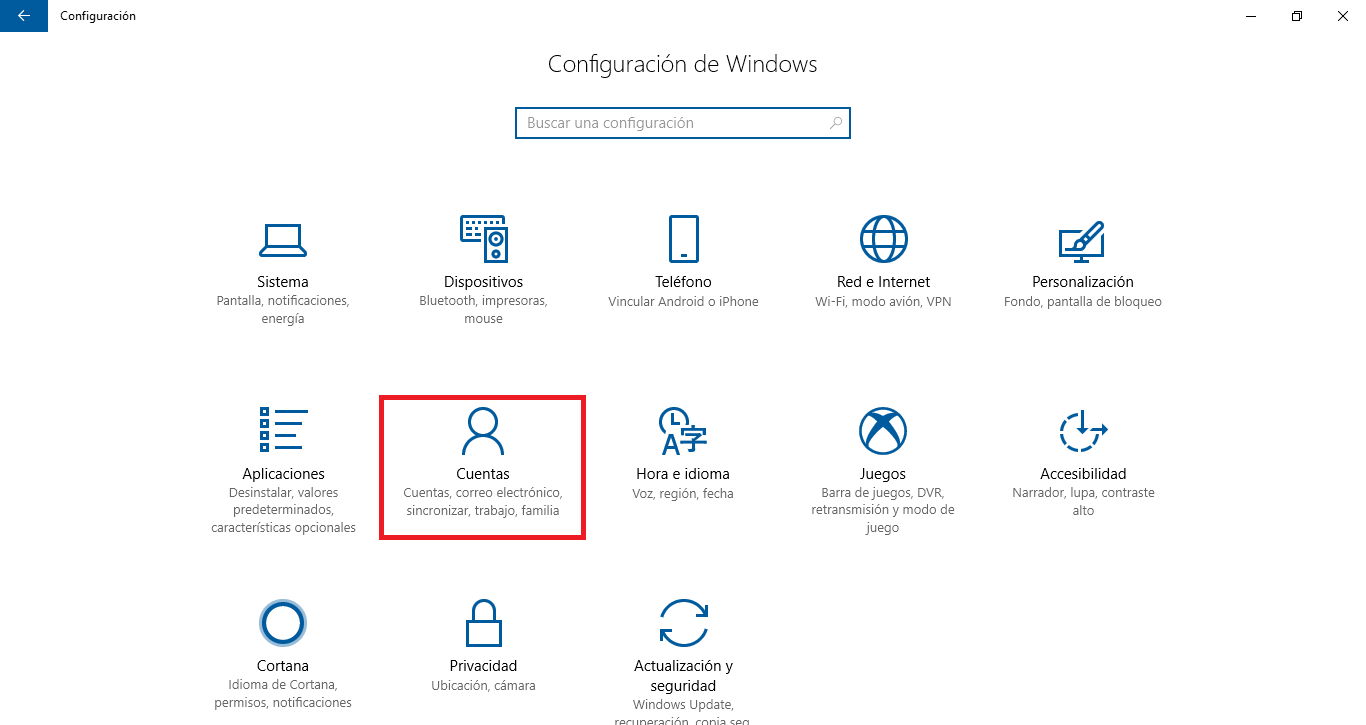The image size is (1366, 725).
Task: Open the Teléfono phone icon
Action: (x=683, y=239)
